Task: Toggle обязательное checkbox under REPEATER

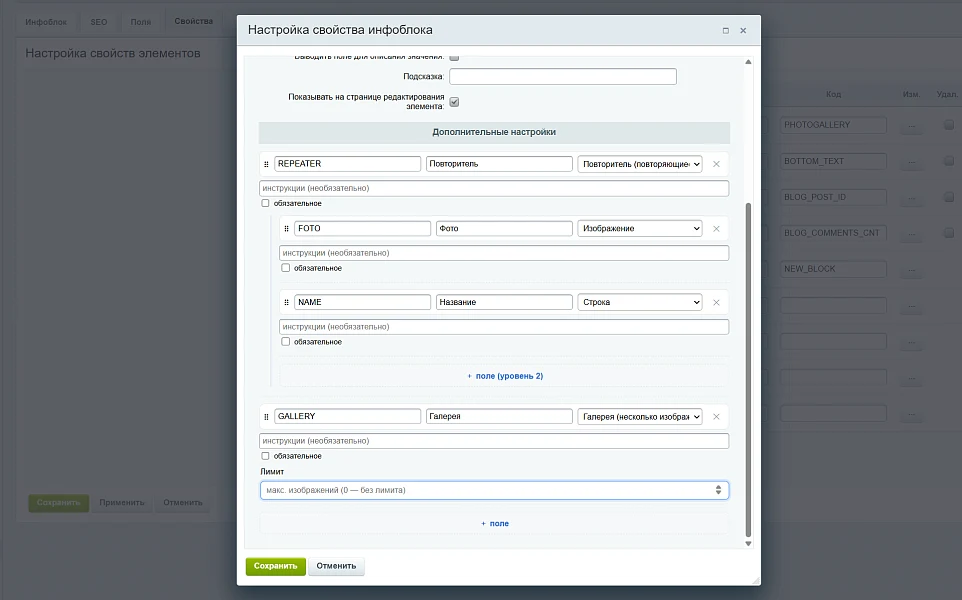Action: click(265, 203)
